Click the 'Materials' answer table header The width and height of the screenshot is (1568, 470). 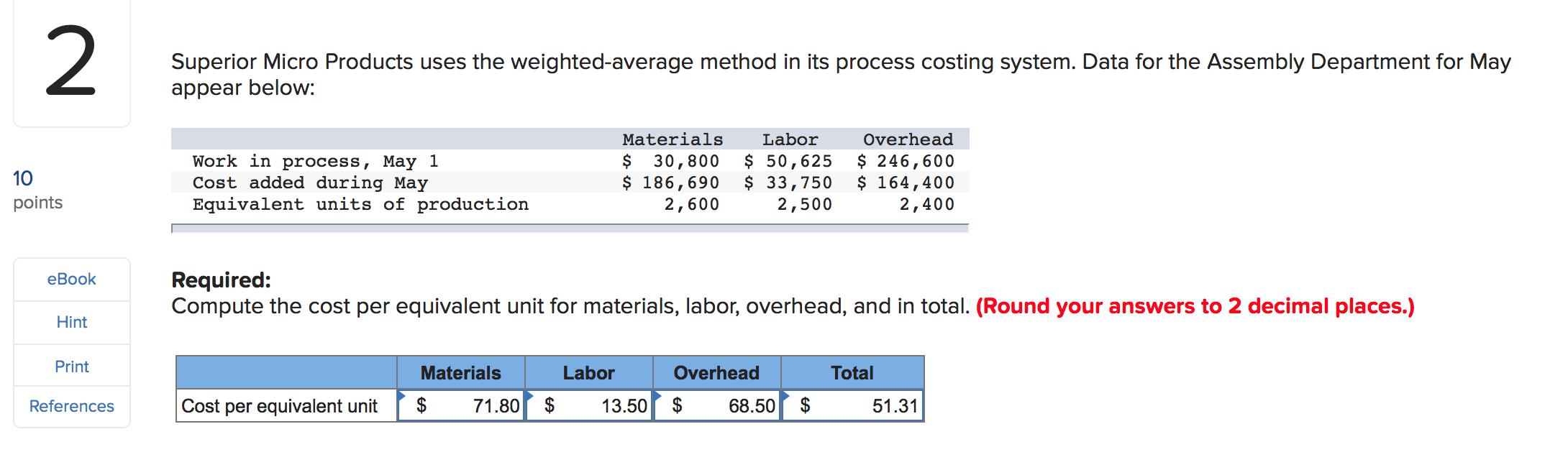(x=461, y=373)
